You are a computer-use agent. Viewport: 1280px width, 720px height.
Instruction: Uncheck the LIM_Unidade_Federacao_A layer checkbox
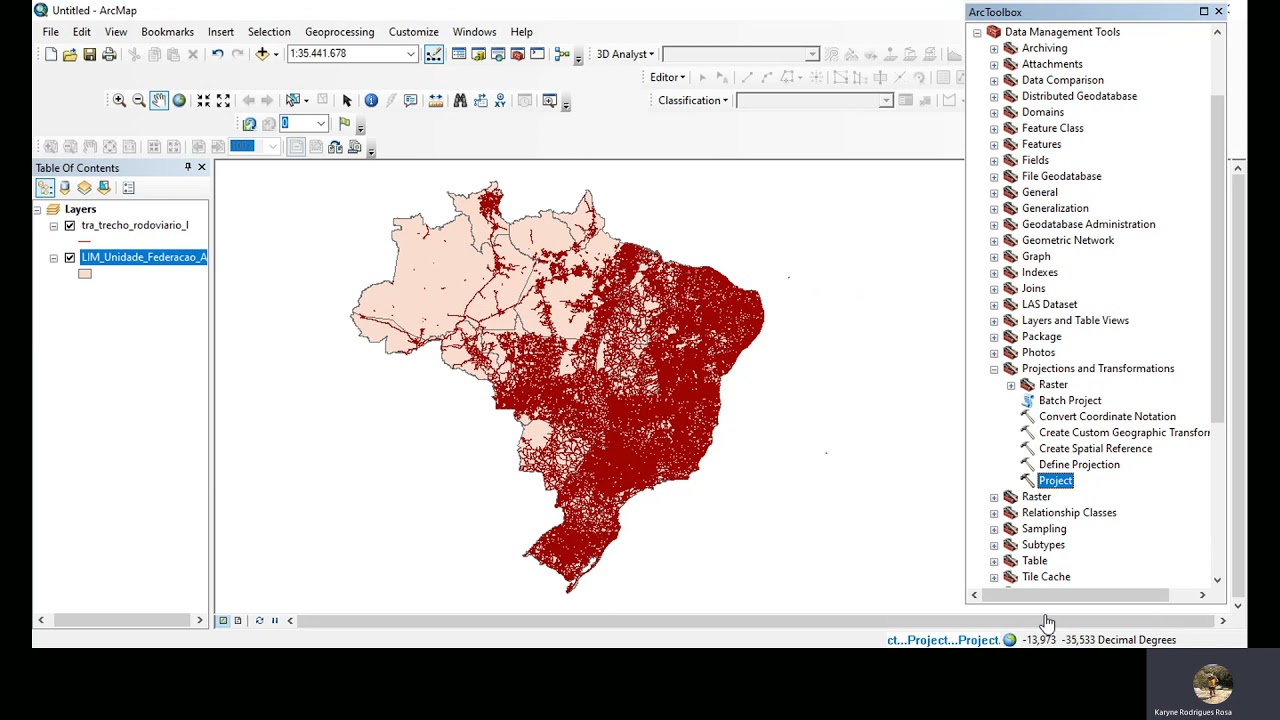[70, 258]
